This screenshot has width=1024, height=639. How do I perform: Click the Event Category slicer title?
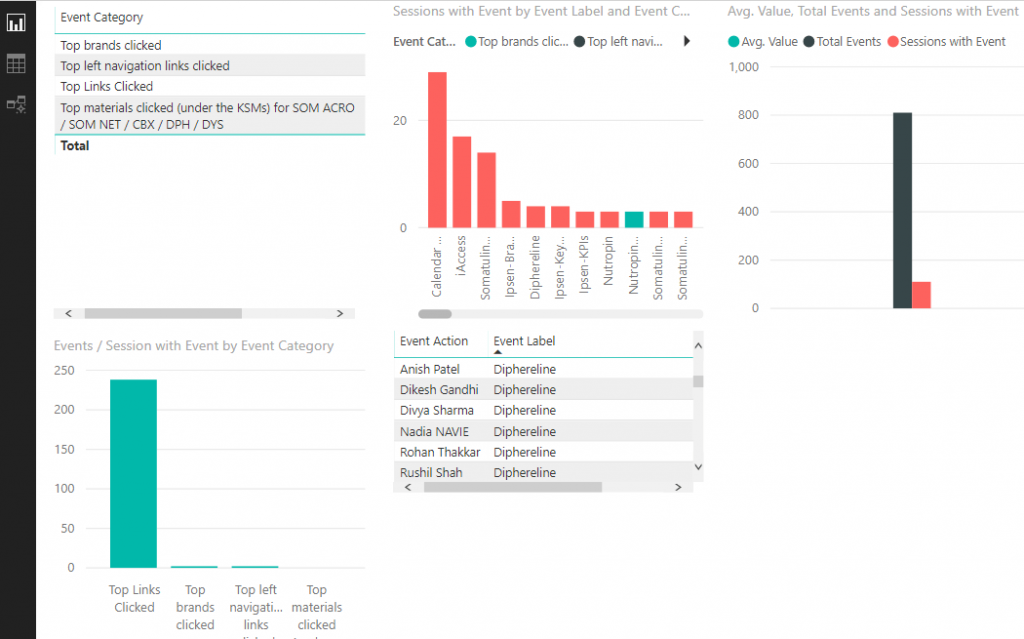[104, 17]
